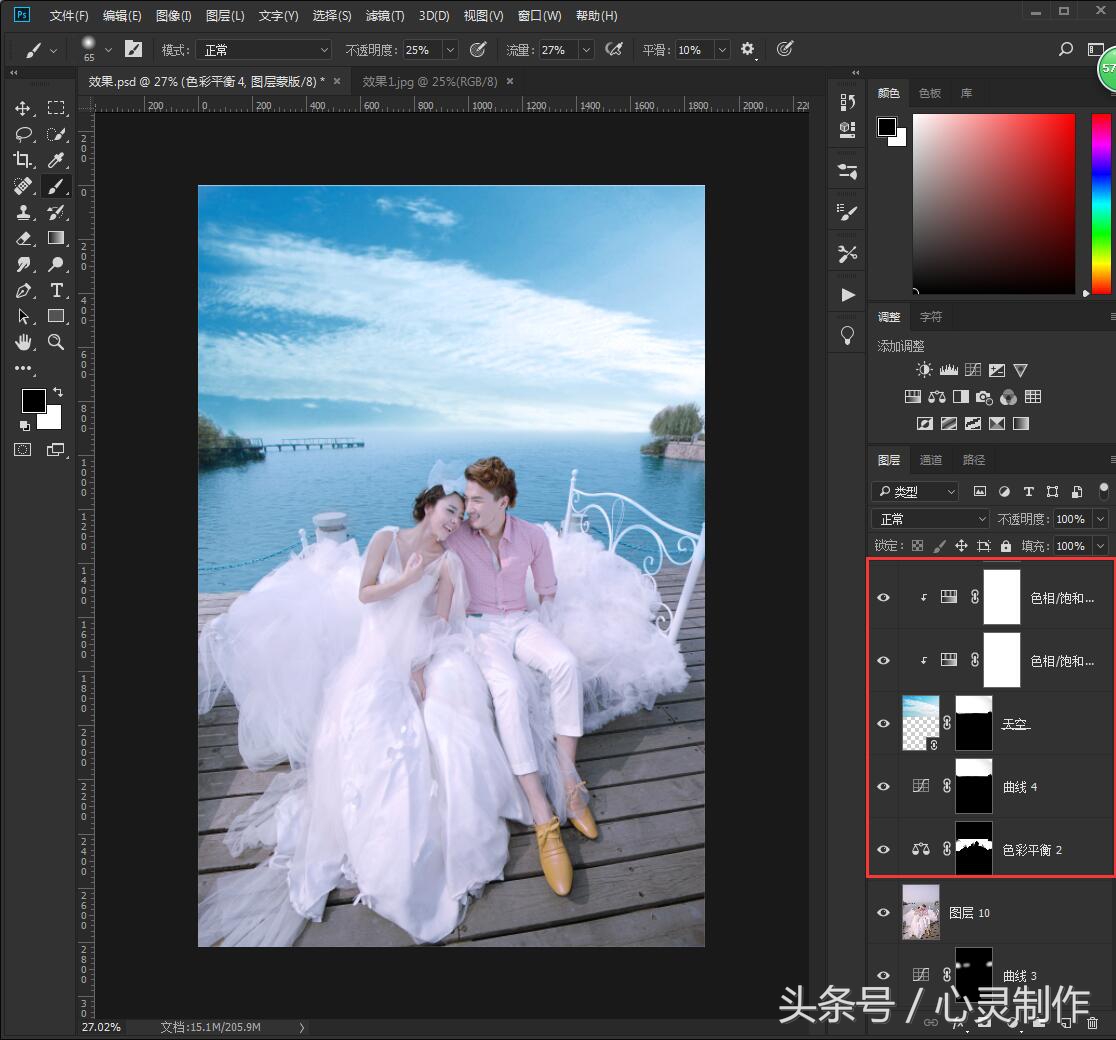Open the layer filter 类型 dropdown
1116x1040 pixels.
pyautogui.click(x=913, y=491)
